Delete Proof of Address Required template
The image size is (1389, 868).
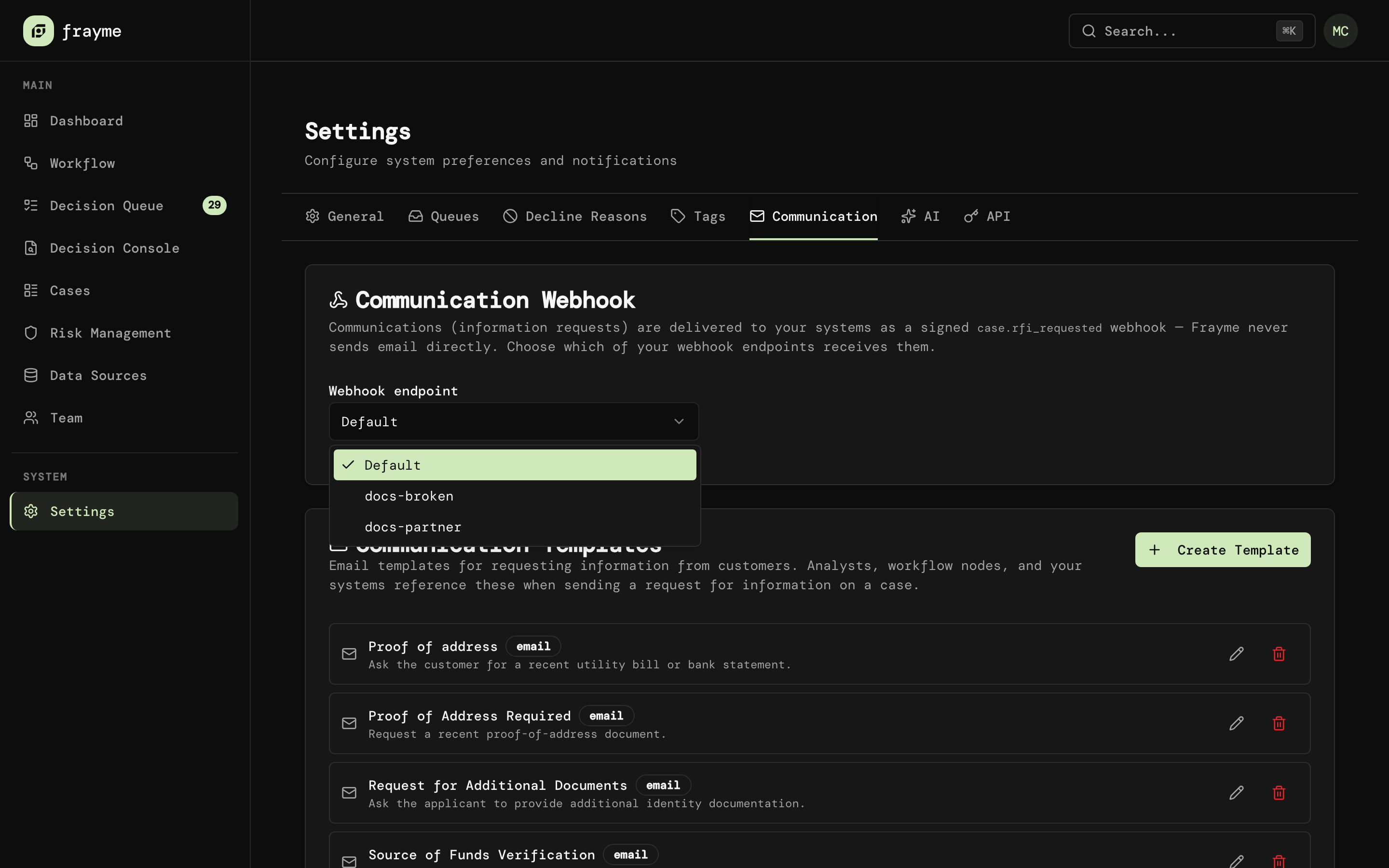pyautogui.click(x=1279, y=723)
